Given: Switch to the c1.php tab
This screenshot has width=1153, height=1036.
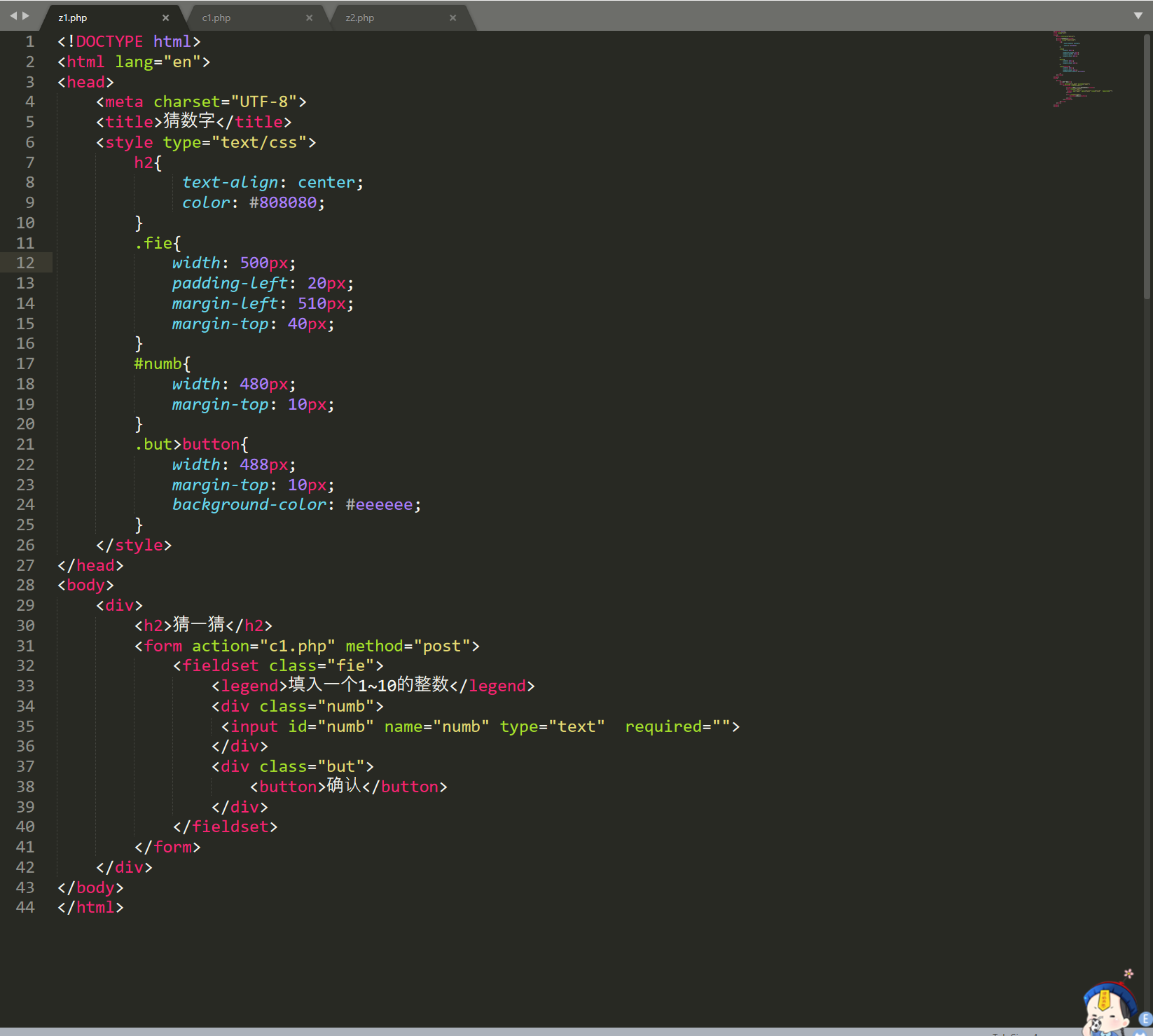Looking at the screenshot, I should (217, 18).
